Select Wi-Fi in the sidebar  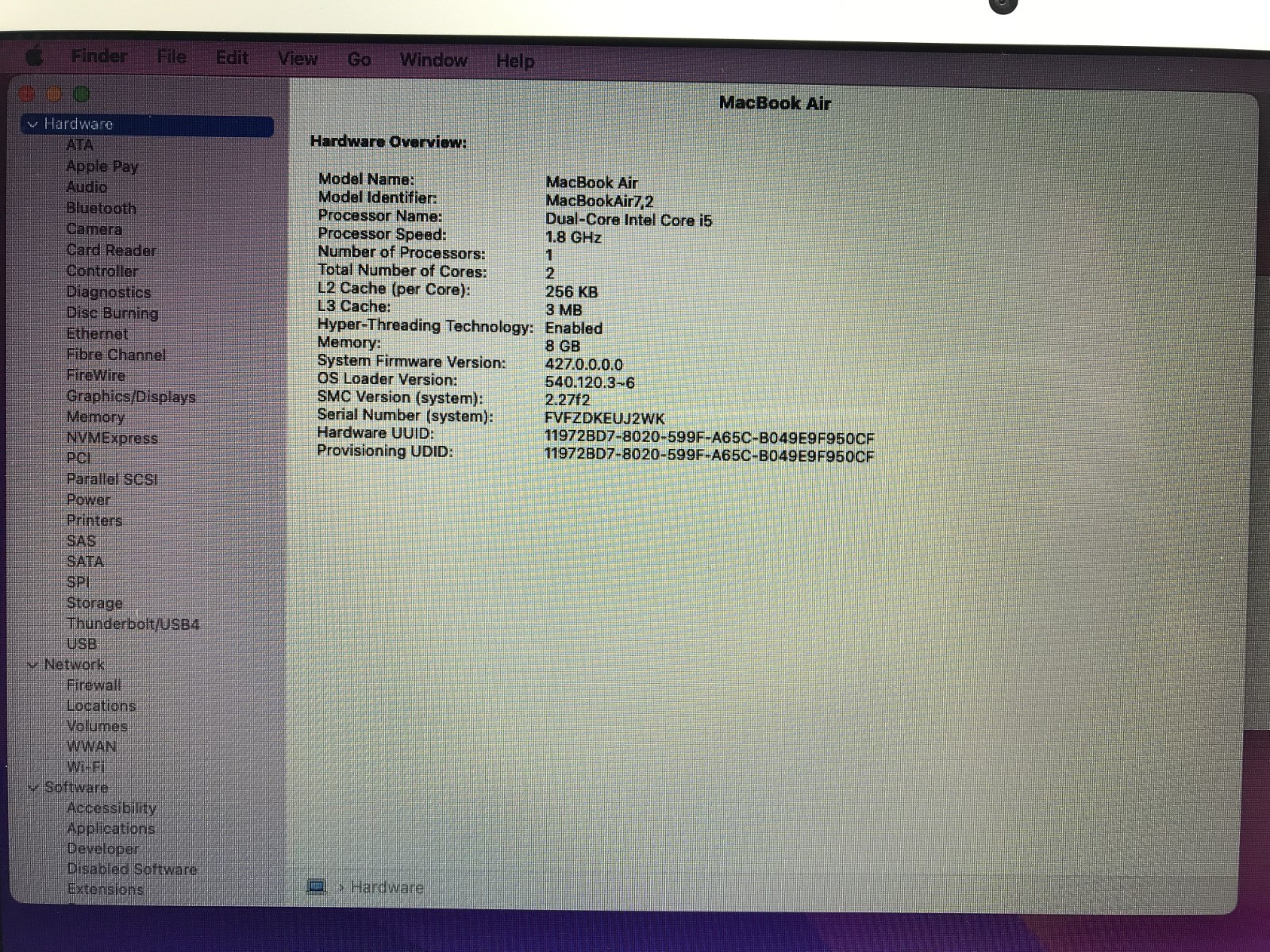click(85, 767)
